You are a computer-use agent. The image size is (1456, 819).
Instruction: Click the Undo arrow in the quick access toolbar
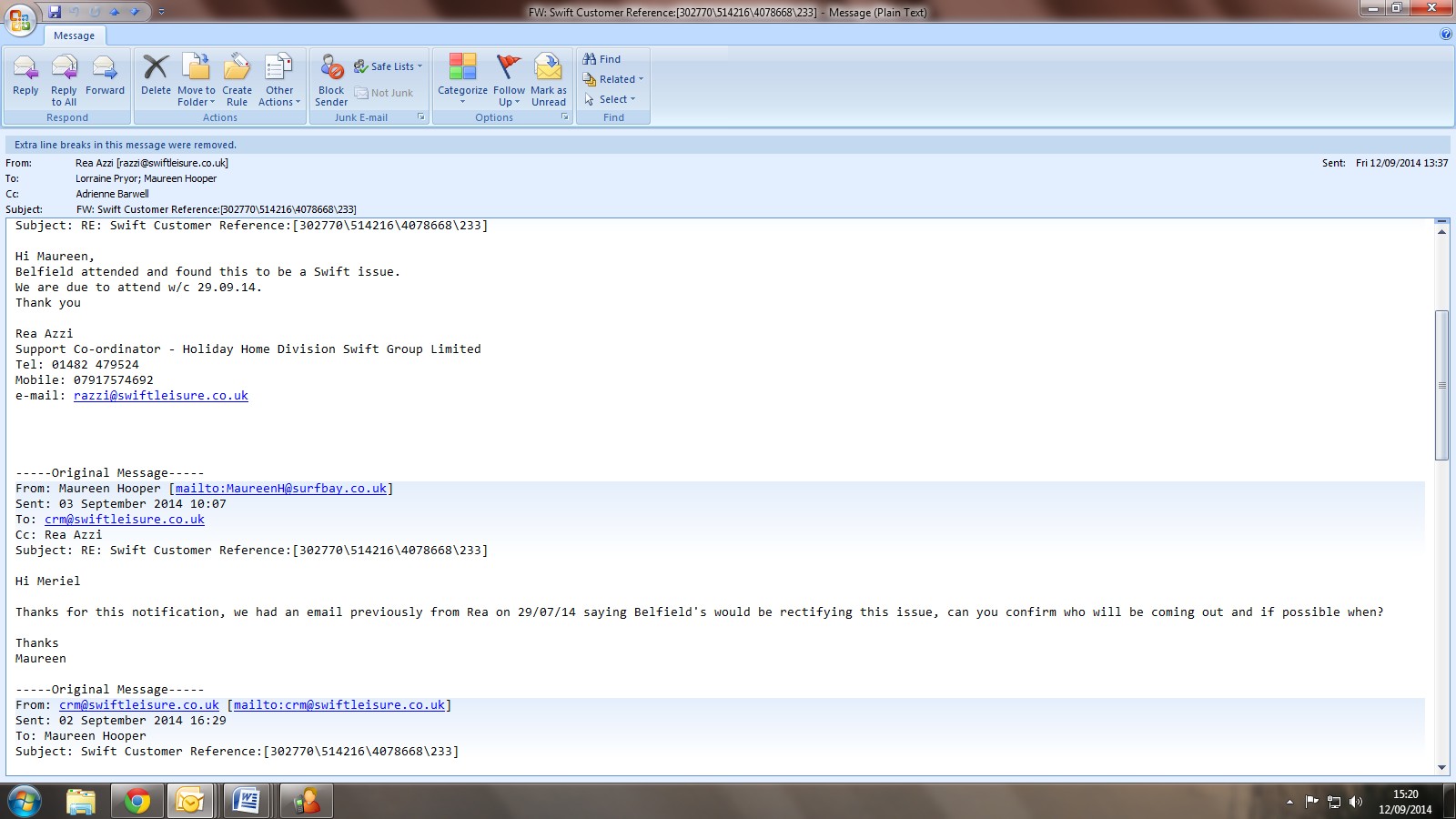(75, 12)
